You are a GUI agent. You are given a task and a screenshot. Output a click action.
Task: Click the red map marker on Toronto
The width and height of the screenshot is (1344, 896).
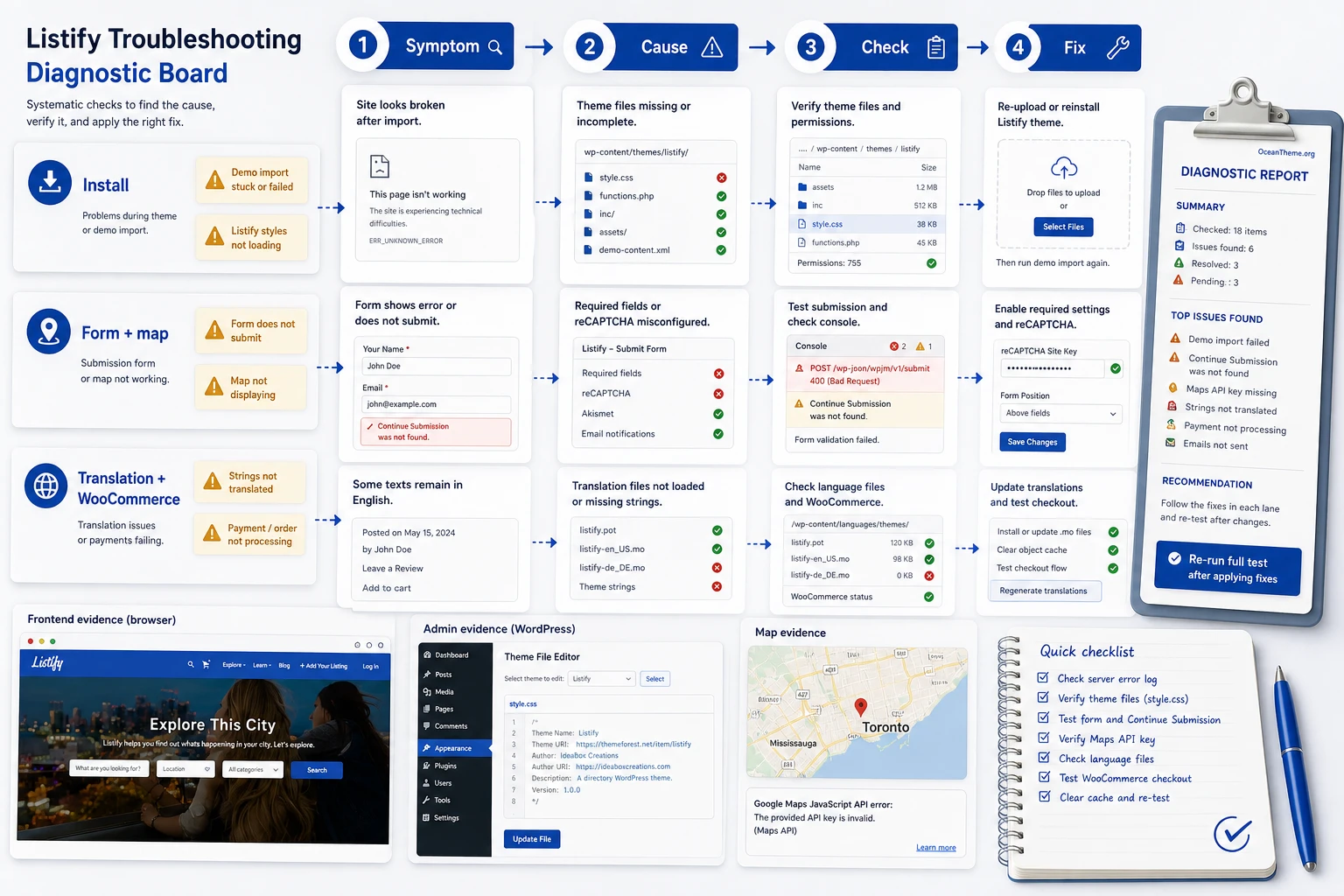pyautogui.click(x=860, y=707)
